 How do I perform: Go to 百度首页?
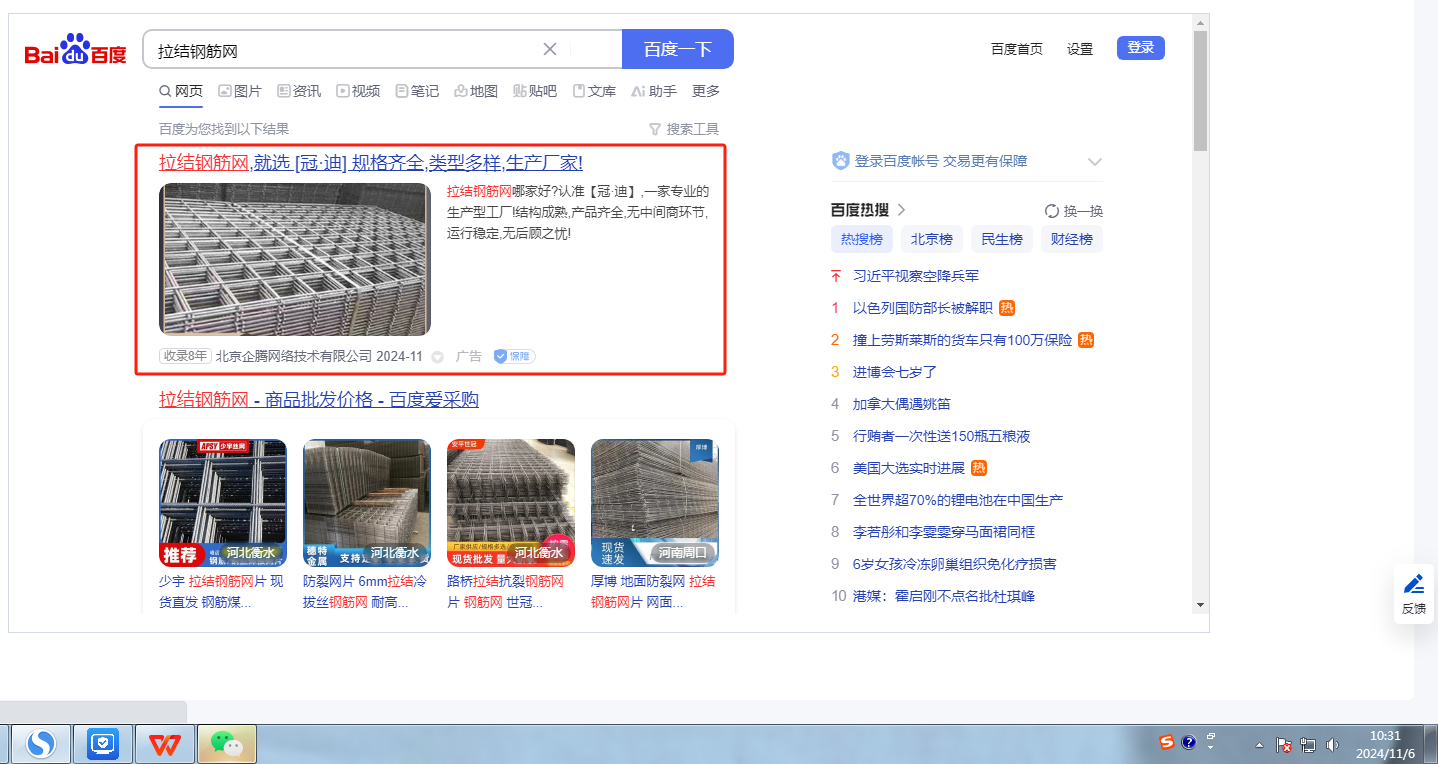pos(1017,49)
